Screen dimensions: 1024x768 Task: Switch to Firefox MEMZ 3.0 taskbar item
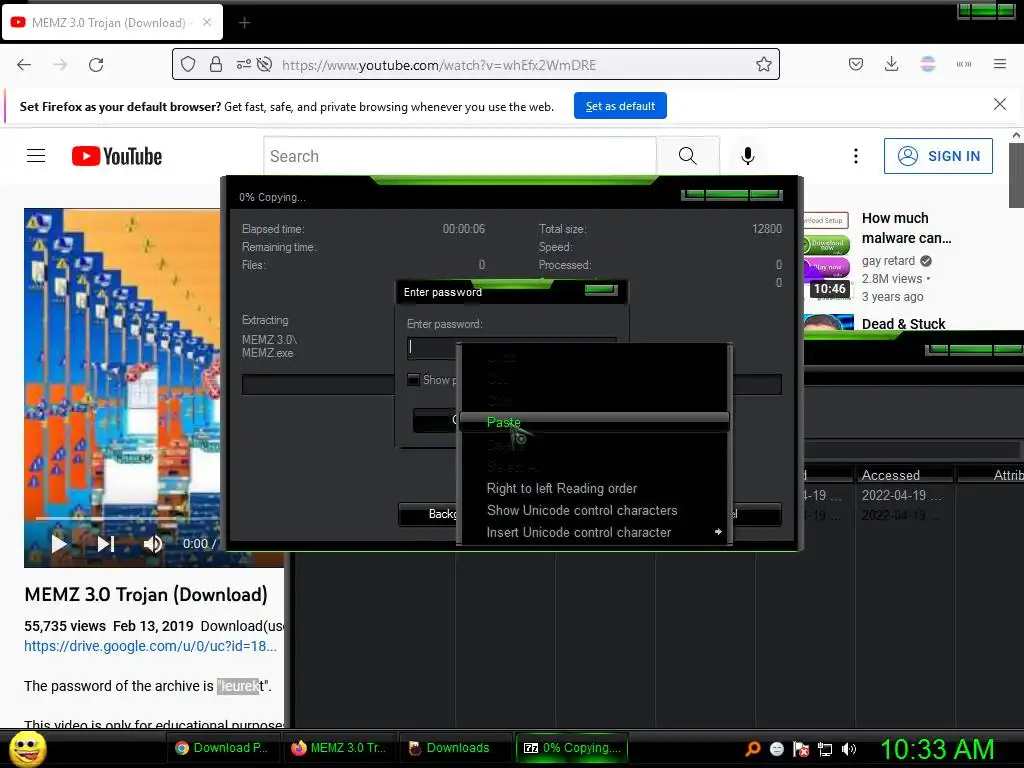(339, 748)
